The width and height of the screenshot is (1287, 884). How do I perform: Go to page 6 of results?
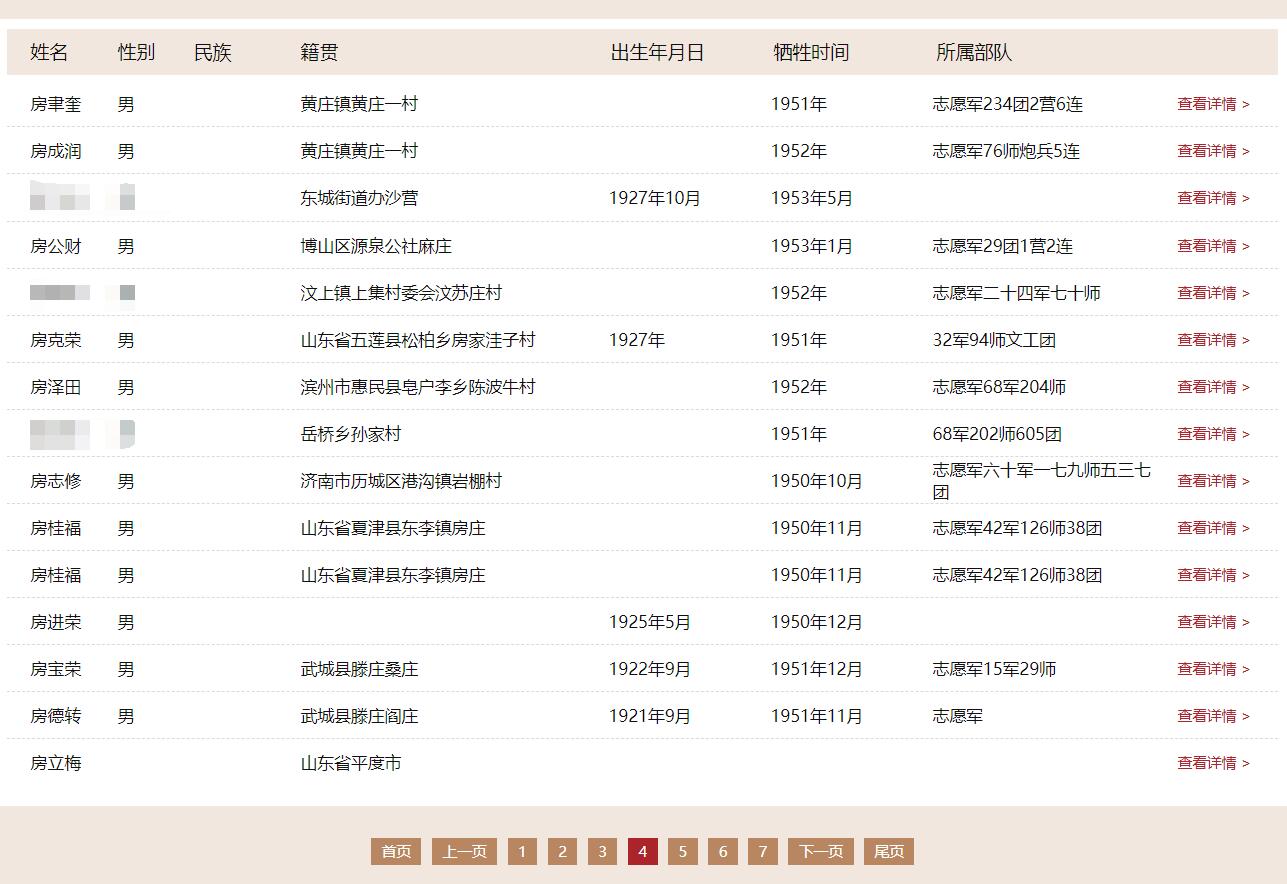(723, 851)
